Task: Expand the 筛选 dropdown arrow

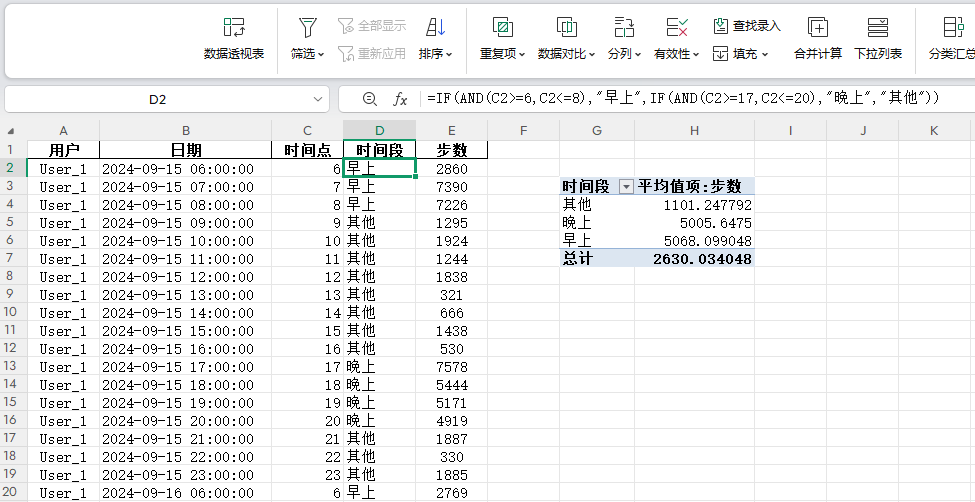Action: (321, 55)
